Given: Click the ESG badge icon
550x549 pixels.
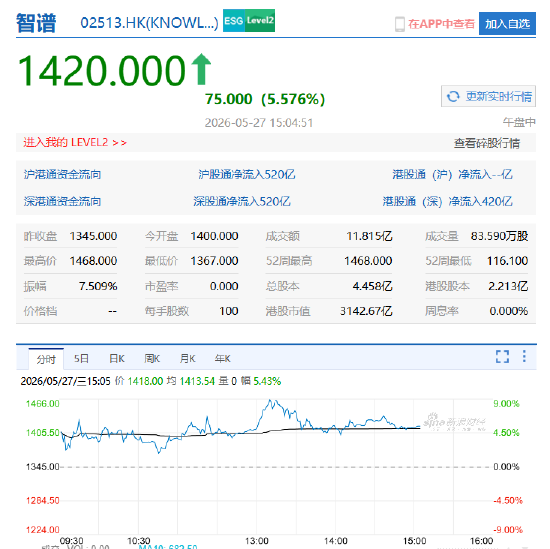Looking at the screenshot, I should pos(234,21).
